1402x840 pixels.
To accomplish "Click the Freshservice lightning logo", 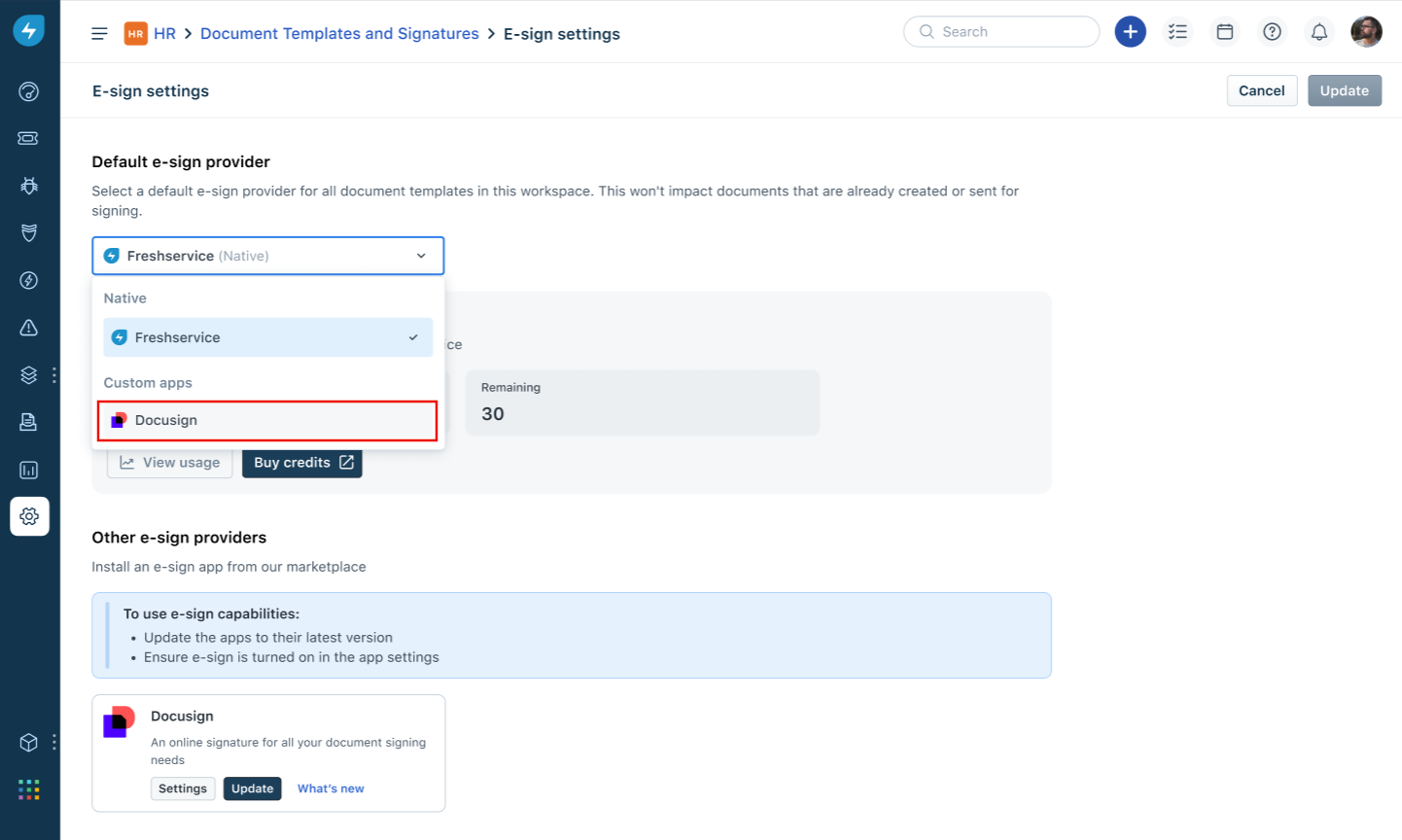I will pyautogui.click(x=28, y=31).
